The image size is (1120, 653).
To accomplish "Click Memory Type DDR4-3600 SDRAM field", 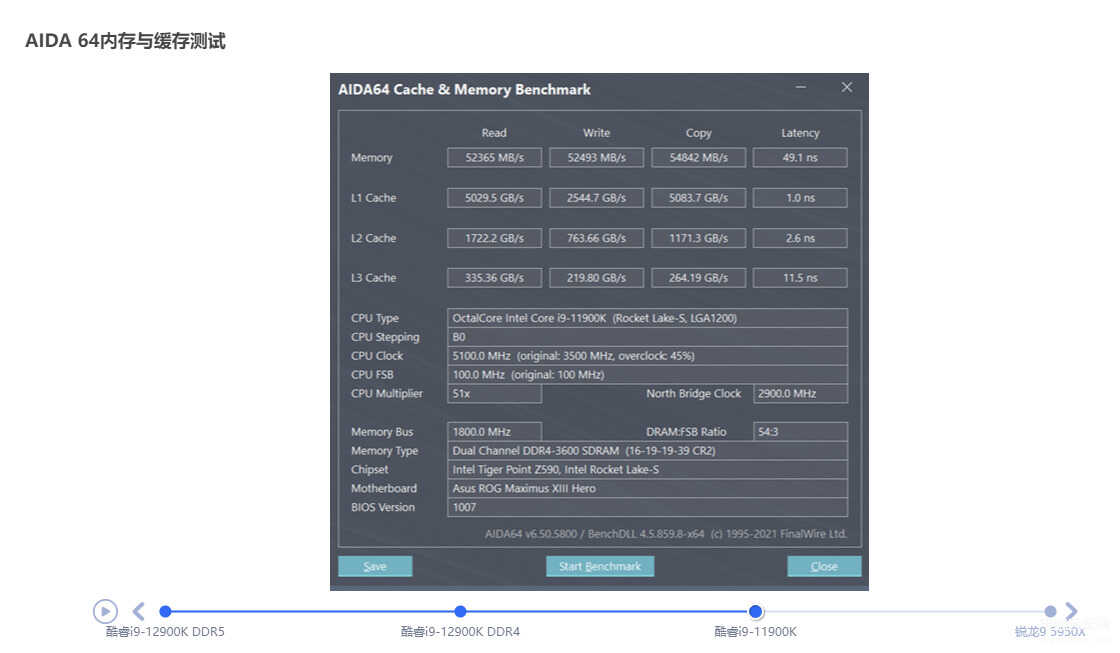I will click(x=647, y=451).
